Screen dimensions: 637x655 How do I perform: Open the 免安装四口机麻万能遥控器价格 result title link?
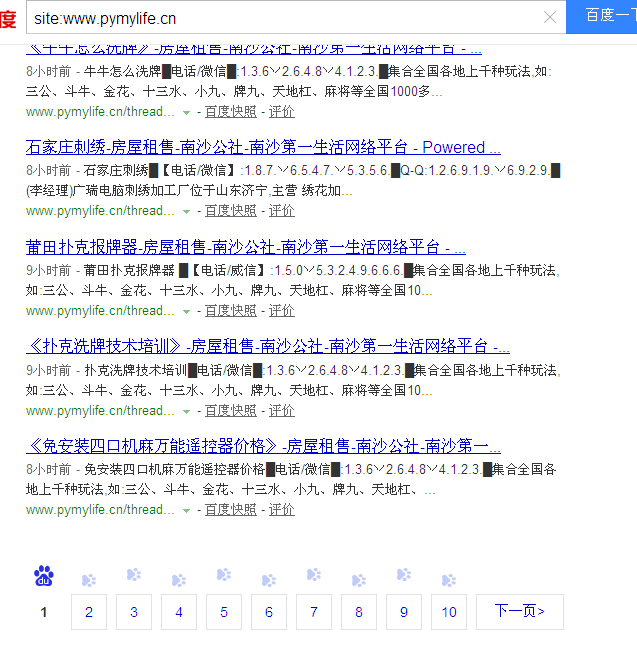point(263,446)
